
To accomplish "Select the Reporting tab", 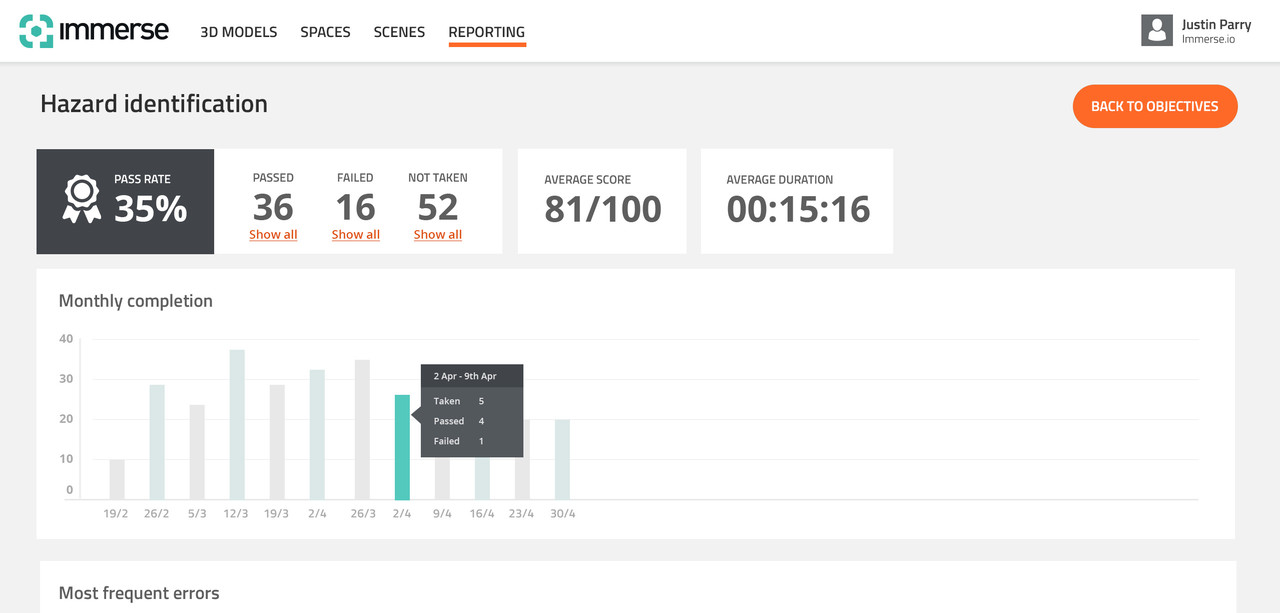I will [486, 32].
